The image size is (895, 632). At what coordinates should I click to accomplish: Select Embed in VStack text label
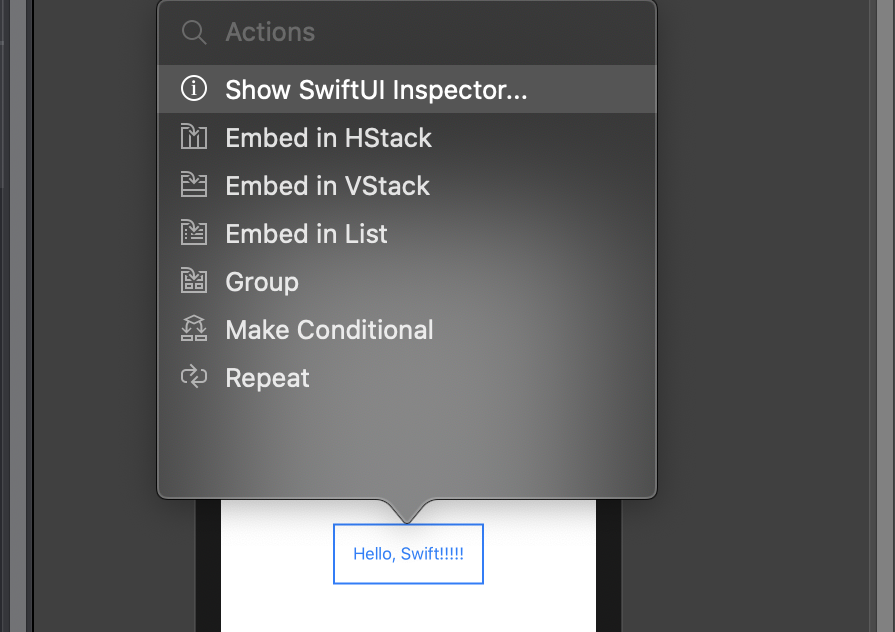coord(327,186)
